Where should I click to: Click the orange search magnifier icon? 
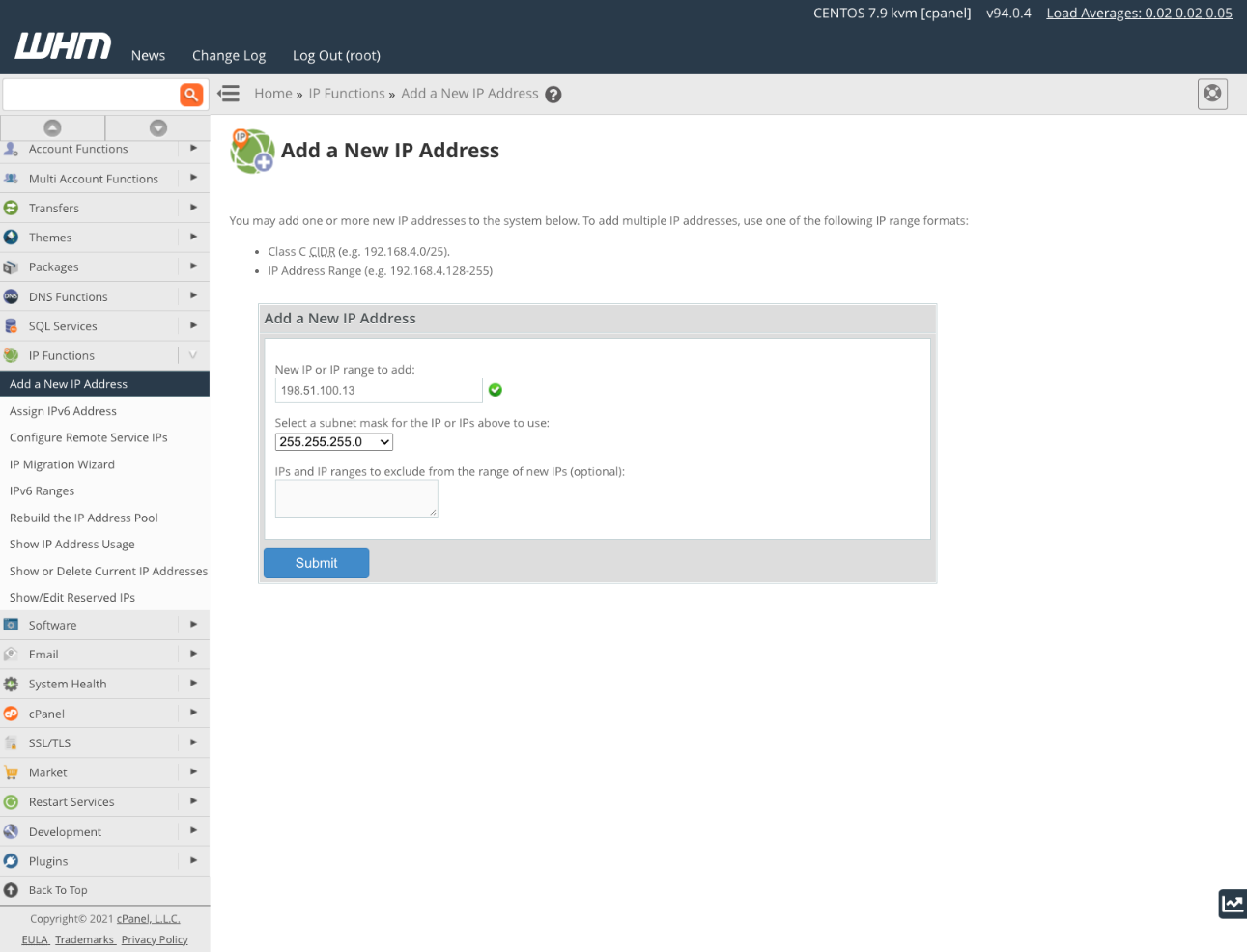[x=191, y=94]
